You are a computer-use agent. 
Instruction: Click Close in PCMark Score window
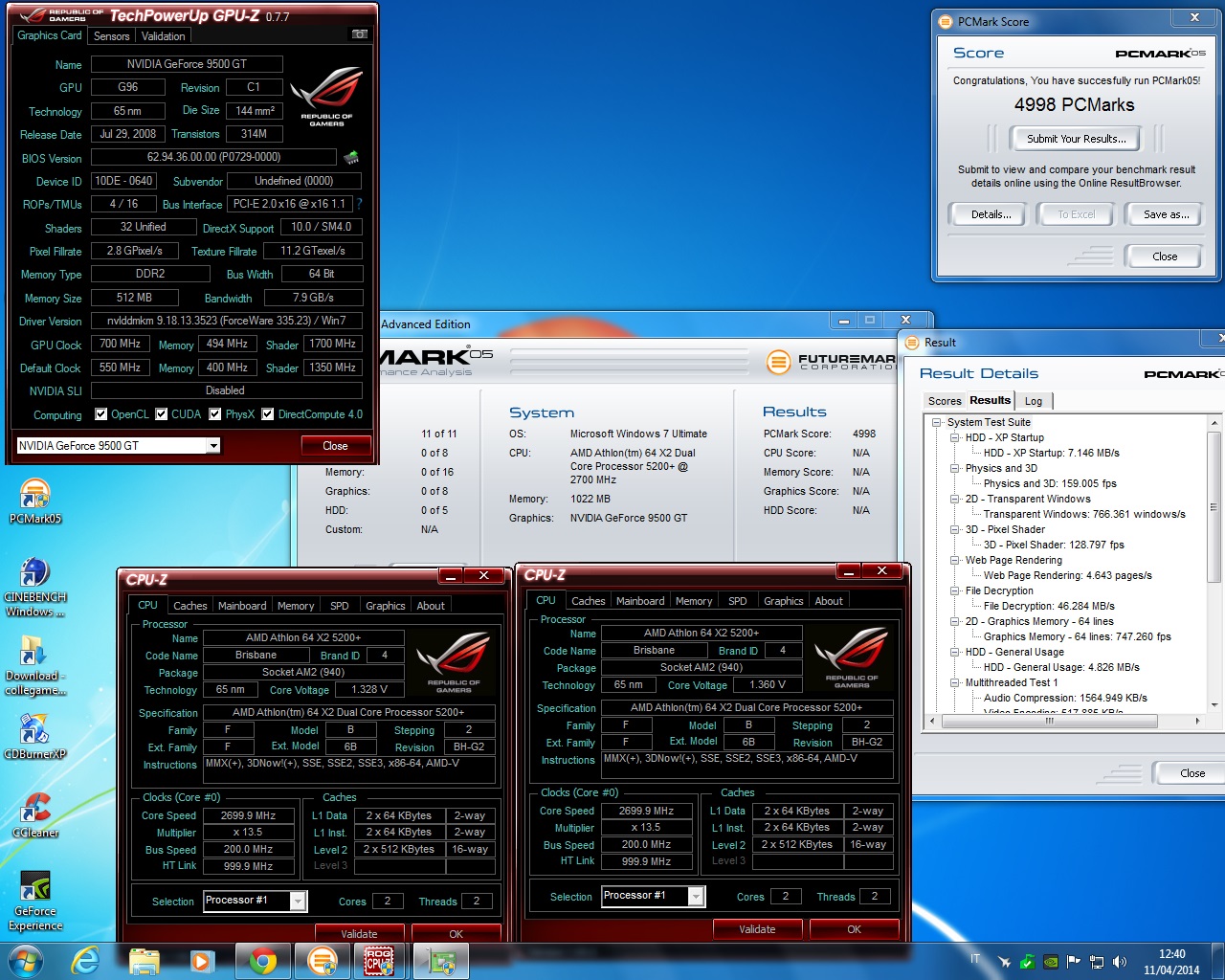1165,256
